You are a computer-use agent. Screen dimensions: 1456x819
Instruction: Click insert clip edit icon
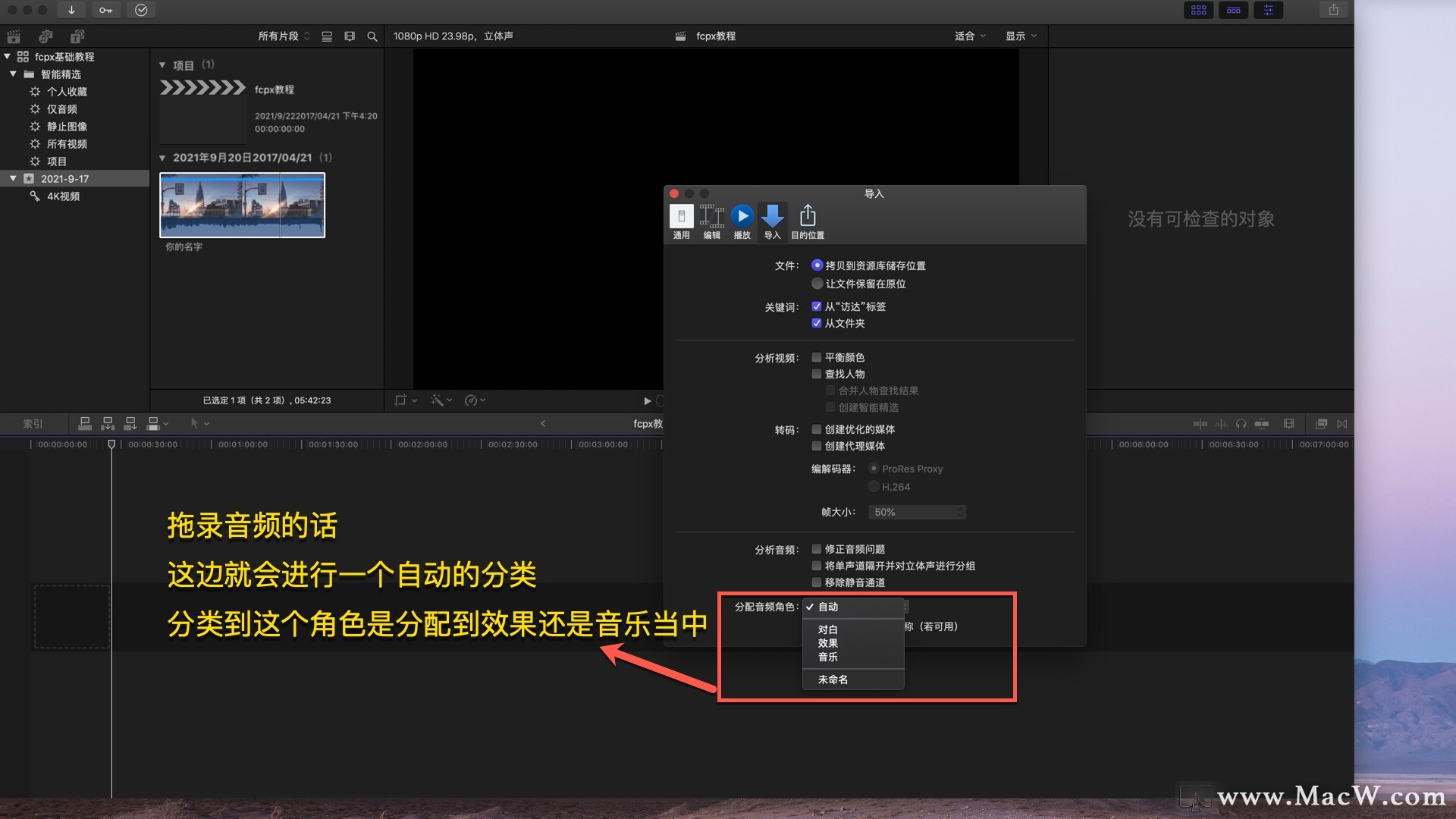click(108, 423)
